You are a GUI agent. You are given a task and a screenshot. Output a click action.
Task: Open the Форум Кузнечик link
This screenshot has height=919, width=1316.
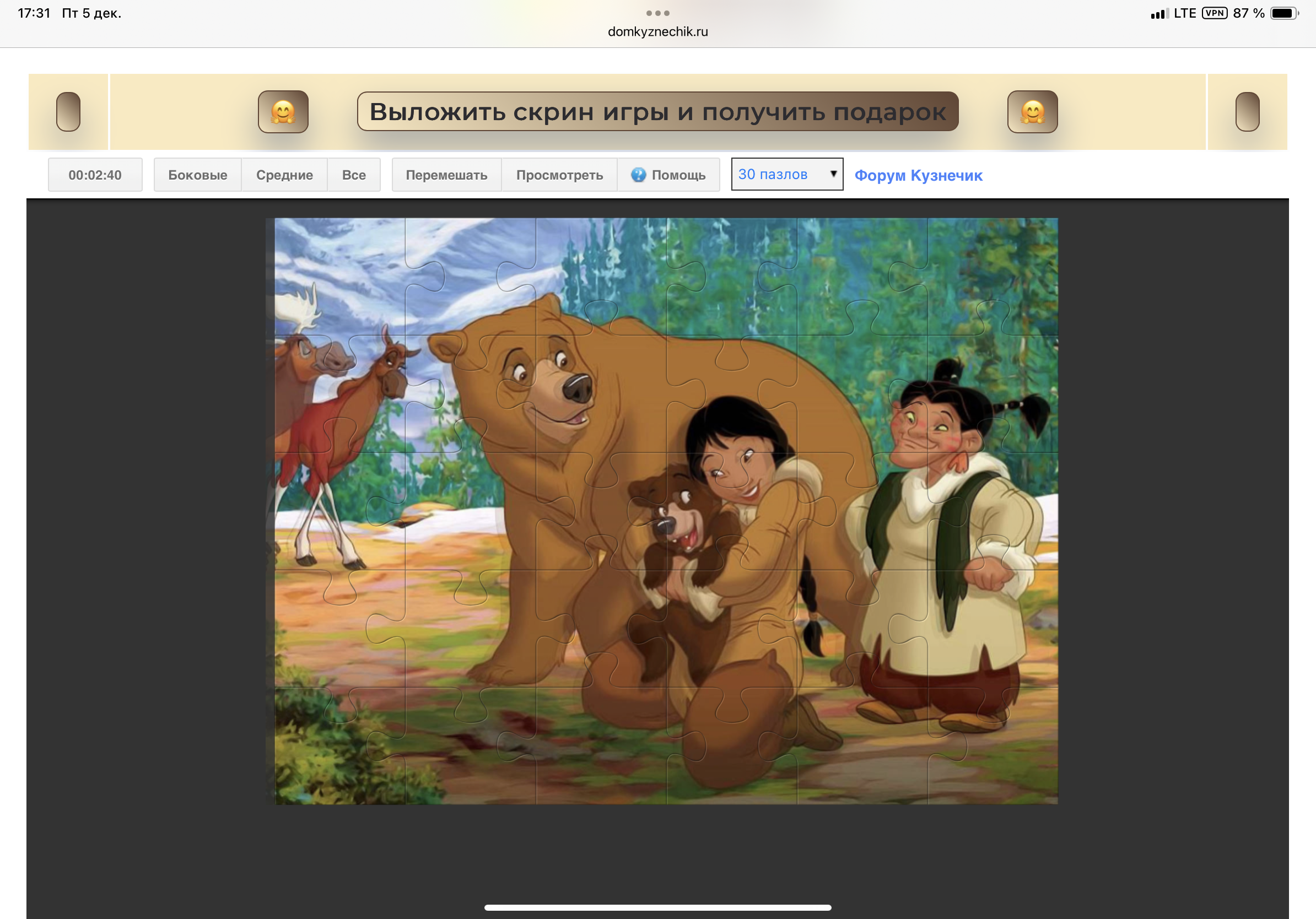[918, 175]
